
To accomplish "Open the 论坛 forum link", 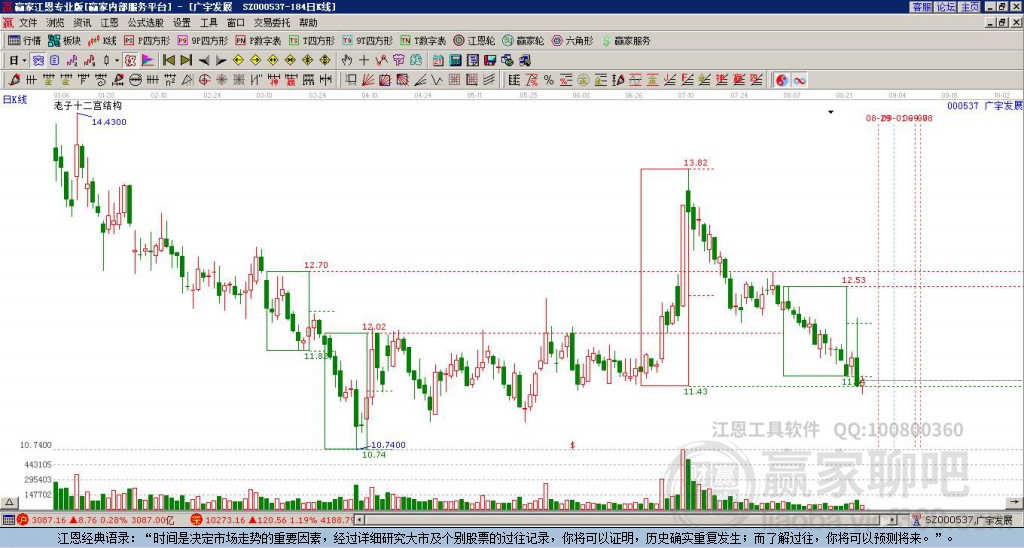I will pos(946,7).
